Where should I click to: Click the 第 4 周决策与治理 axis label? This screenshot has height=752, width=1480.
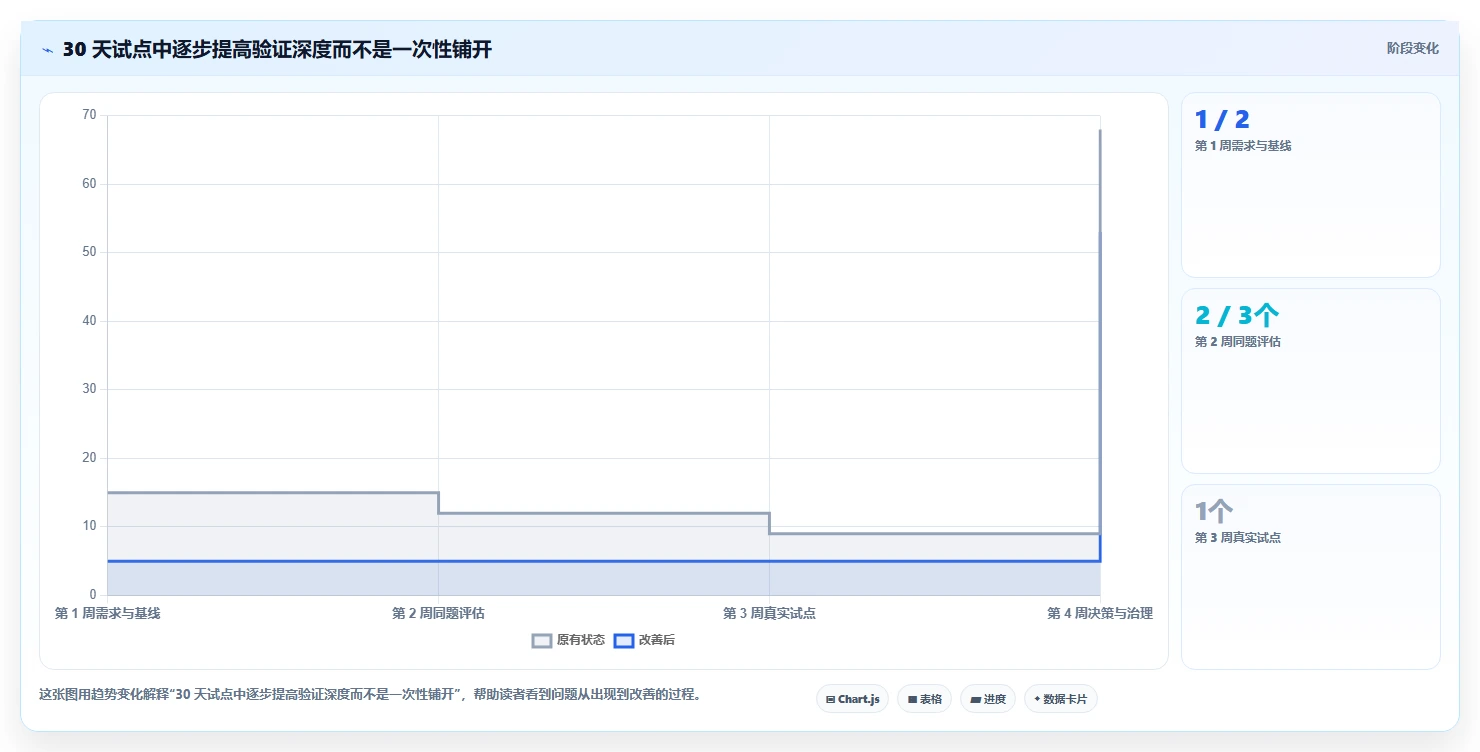[1100, 613]
